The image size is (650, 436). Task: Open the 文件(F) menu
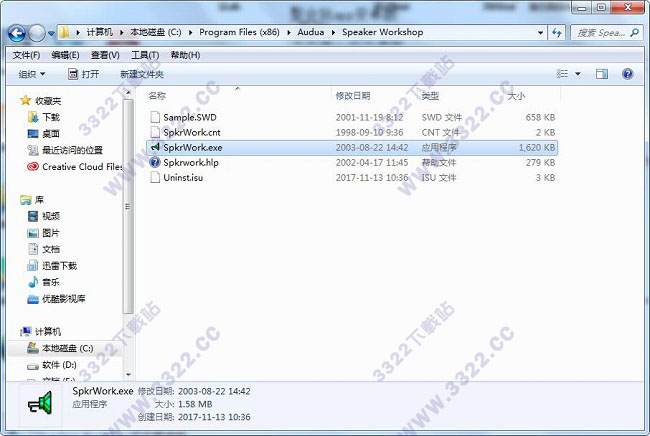pos(26,55)
